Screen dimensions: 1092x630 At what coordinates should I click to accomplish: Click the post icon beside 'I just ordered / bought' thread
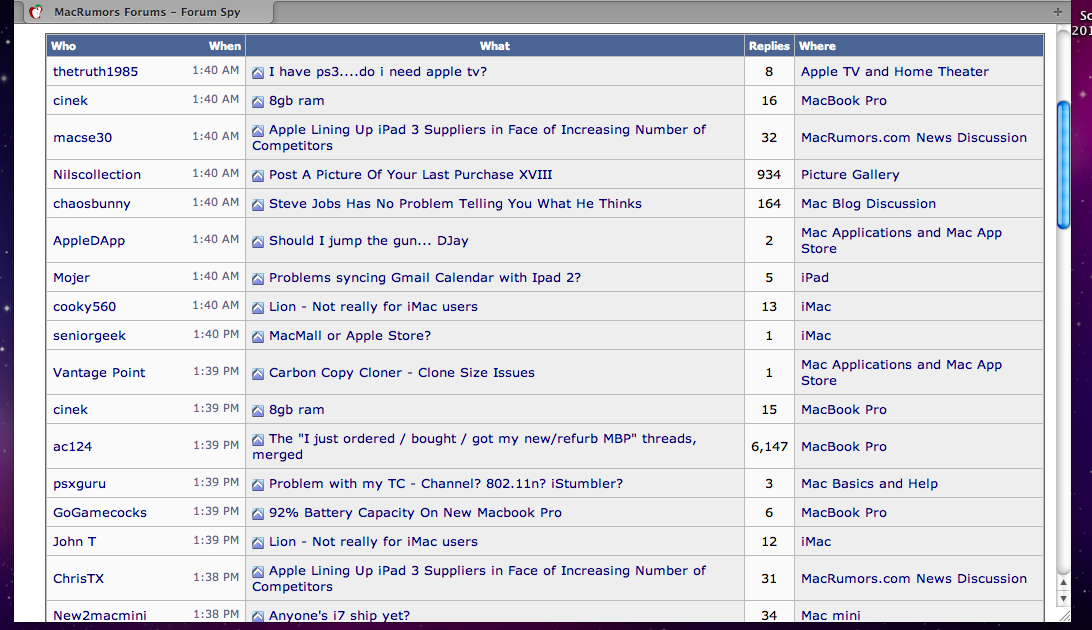[x=258, y=440]
